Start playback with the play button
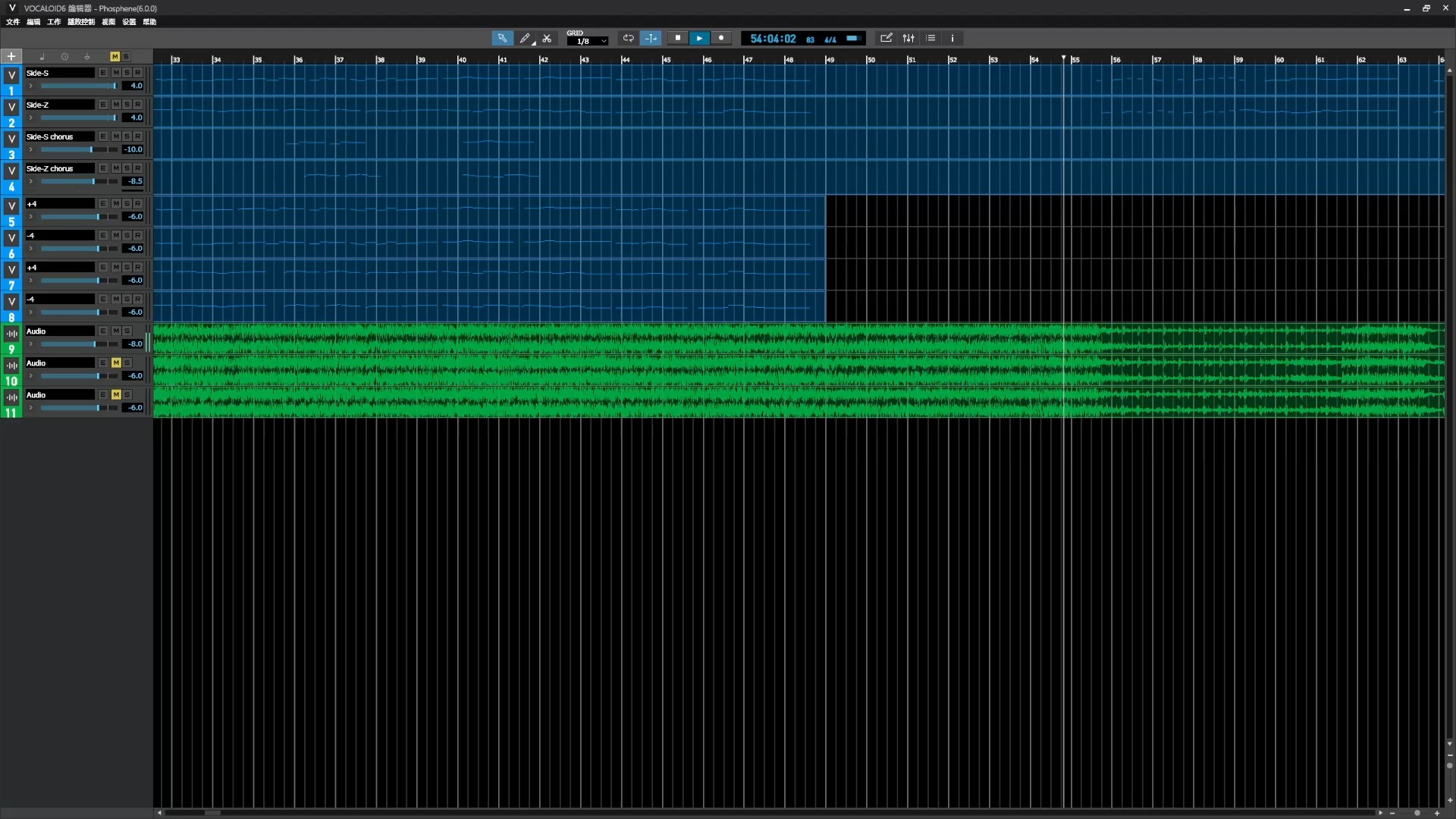This screenshot has height=819, width=1456. point(699,38)
